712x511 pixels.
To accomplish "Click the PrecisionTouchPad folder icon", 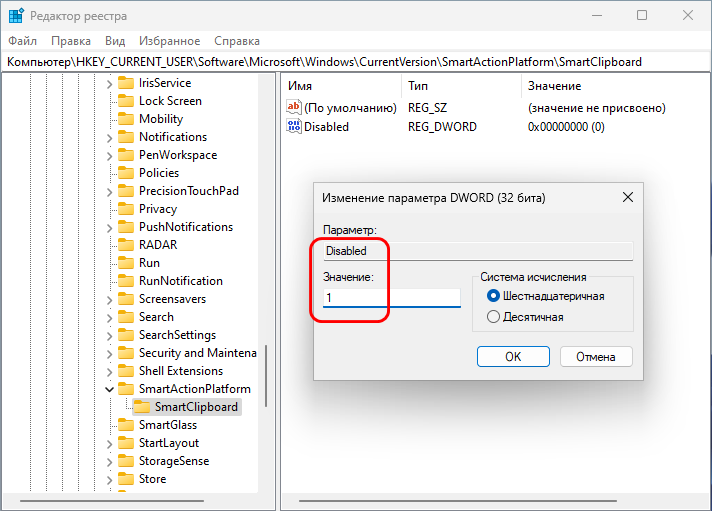I will [x=126, y=191].
